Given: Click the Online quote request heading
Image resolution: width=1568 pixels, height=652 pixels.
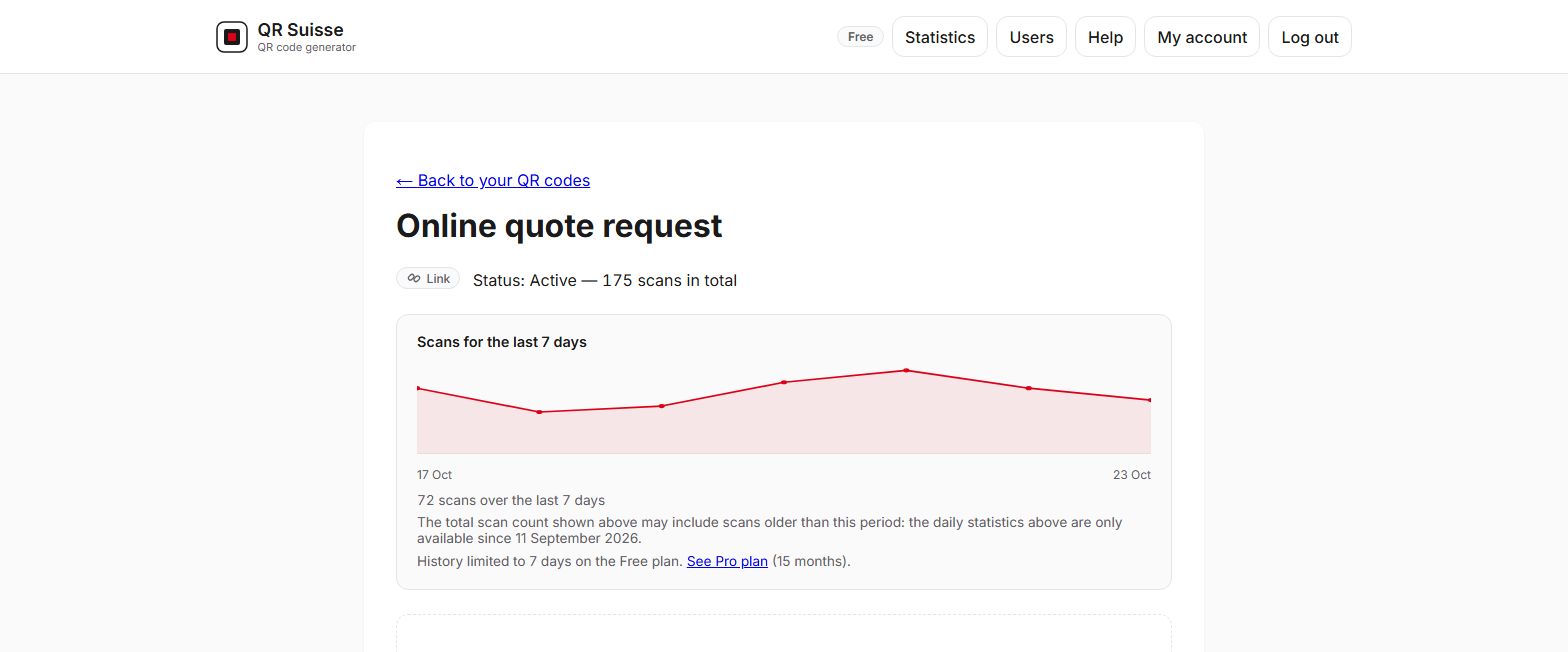Looking at the screenshot, I should click(559, 226).
